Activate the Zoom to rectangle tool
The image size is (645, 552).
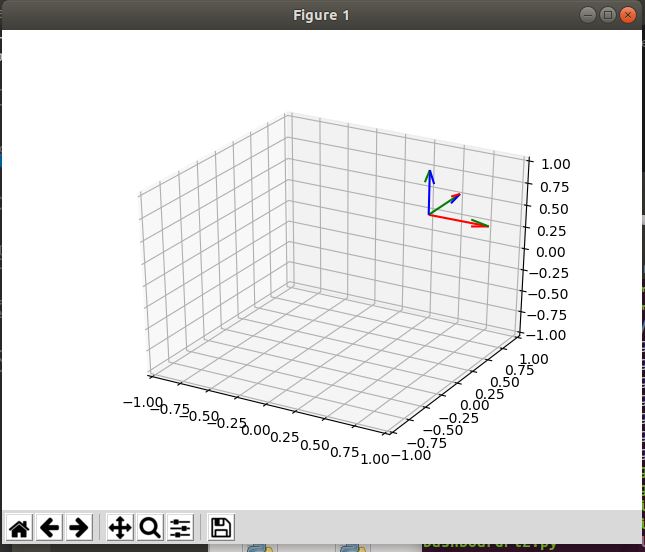tap(150, 527)
